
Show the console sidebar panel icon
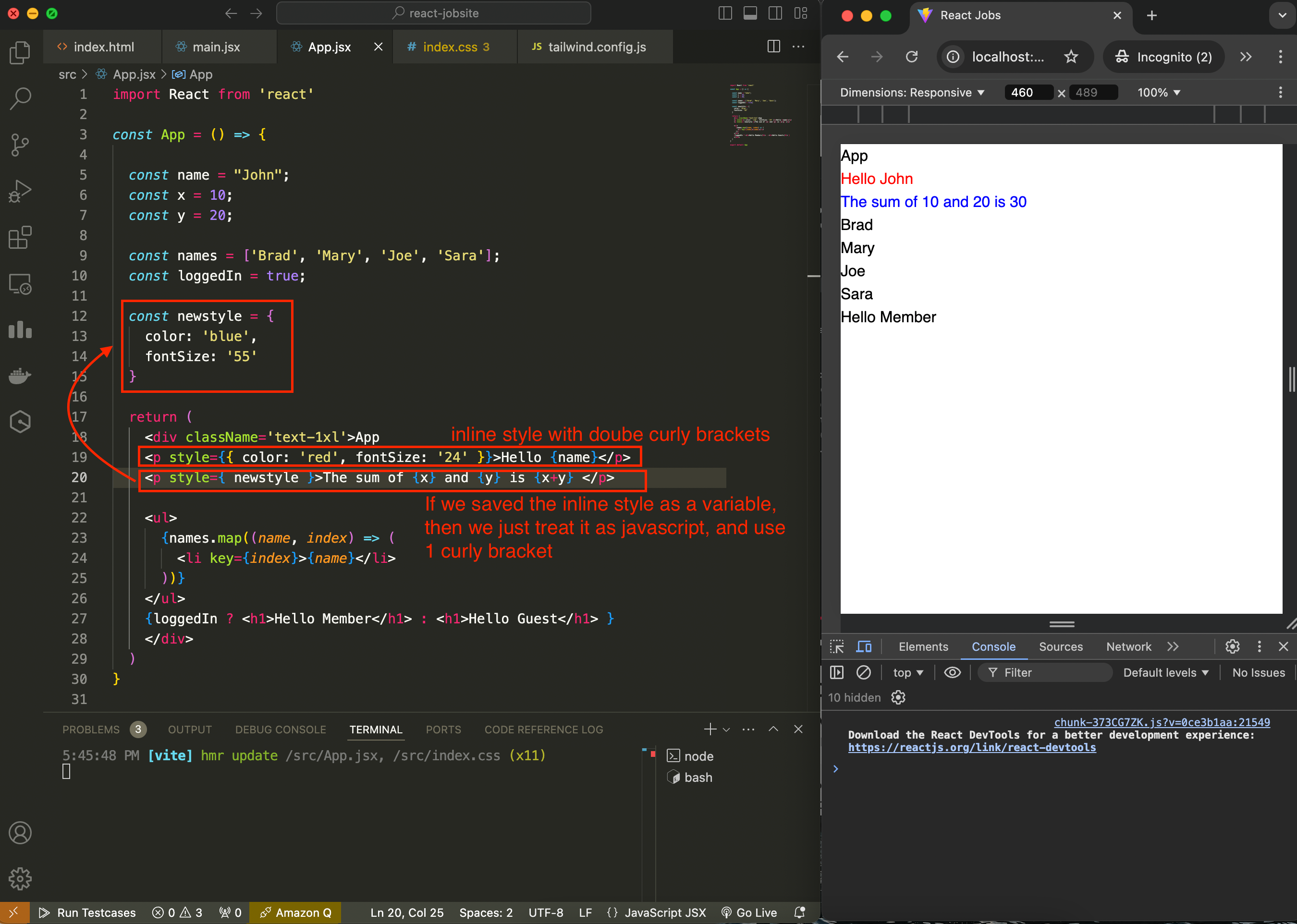(x=837, y=672)
